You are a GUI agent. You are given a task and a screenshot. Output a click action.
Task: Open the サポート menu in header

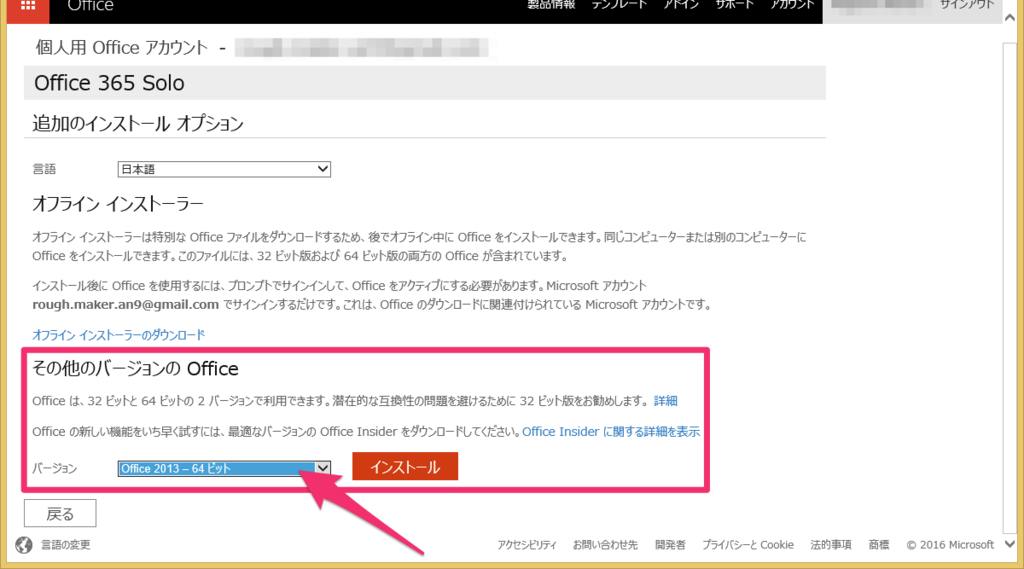click(734, 5)
